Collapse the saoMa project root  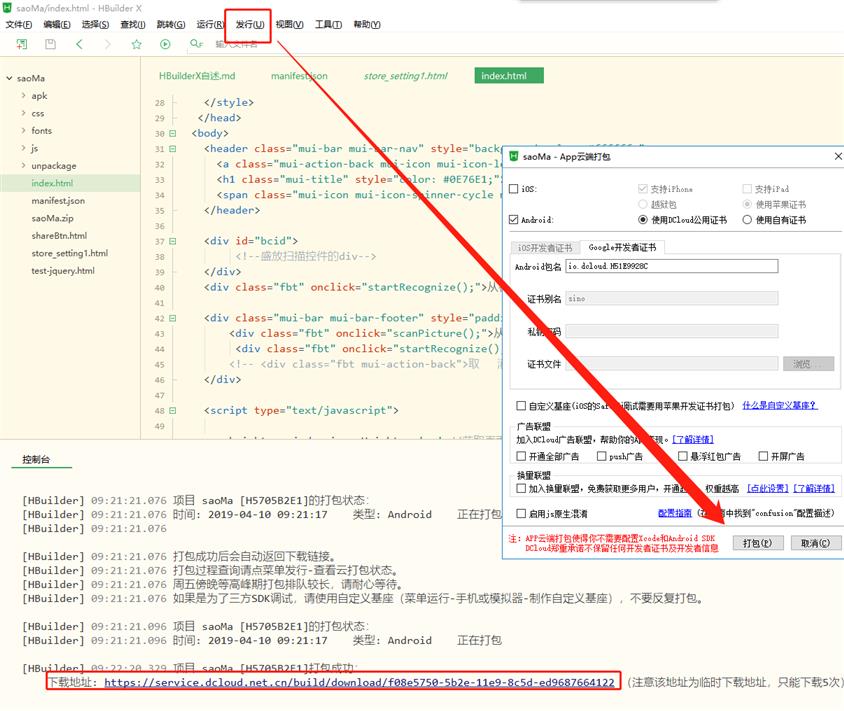(8, 78)
